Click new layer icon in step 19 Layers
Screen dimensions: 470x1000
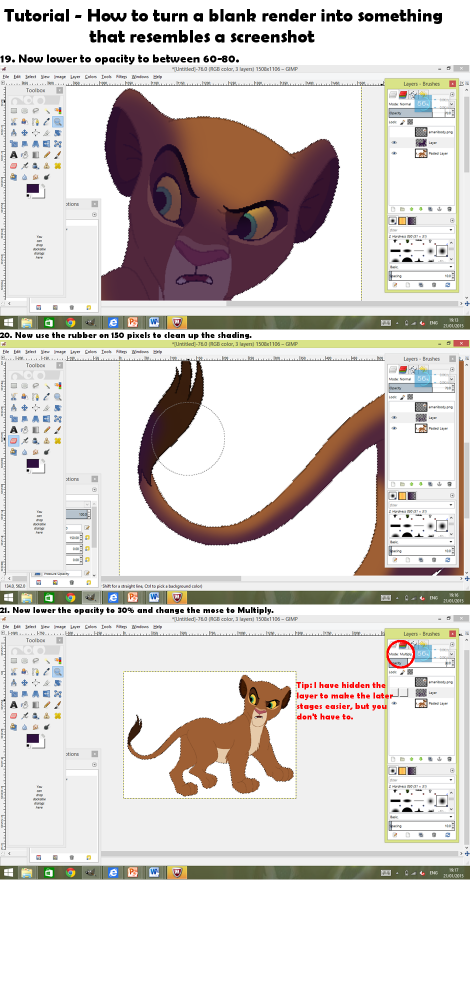(393, 209)
